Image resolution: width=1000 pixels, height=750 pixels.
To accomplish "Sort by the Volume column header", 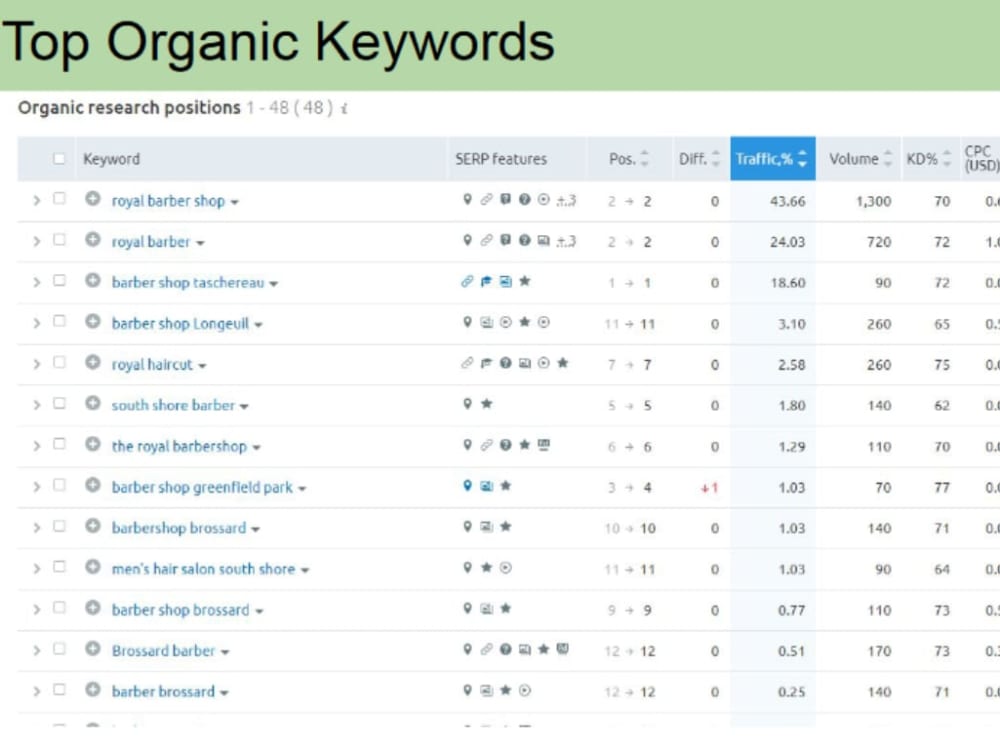I will (x=859, y=159).
